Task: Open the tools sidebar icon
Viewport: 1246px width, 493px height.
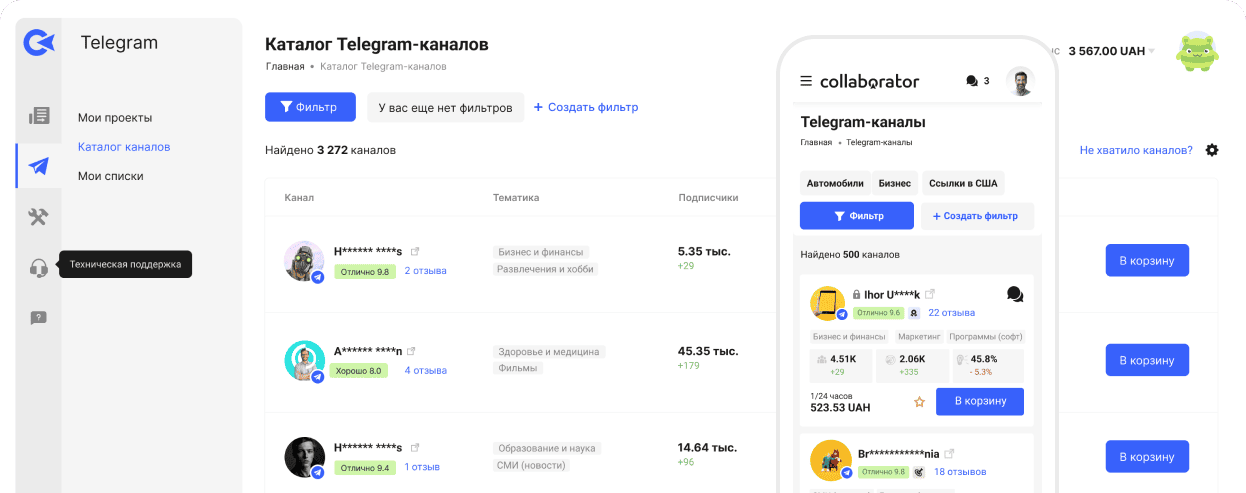Action: [38, 217]
